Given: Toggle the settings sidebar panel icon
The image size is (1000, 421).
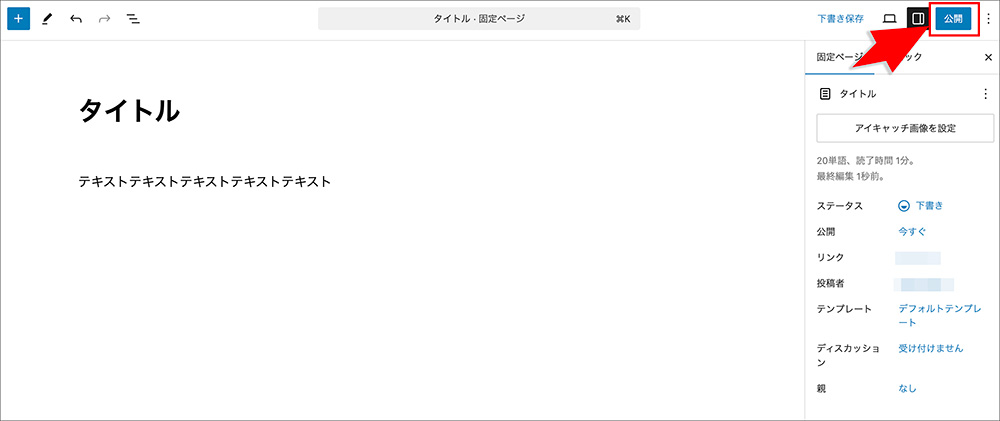Looking at the screenshot, I should 918,19.
